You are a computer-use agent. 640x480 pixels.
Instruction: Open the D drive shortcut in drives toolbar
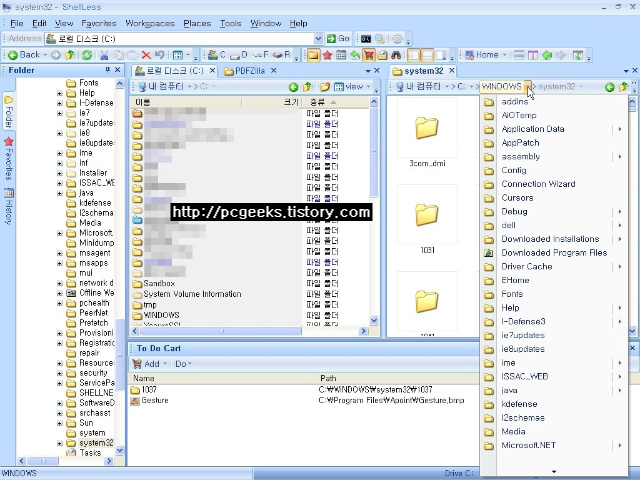pos(239,55)
